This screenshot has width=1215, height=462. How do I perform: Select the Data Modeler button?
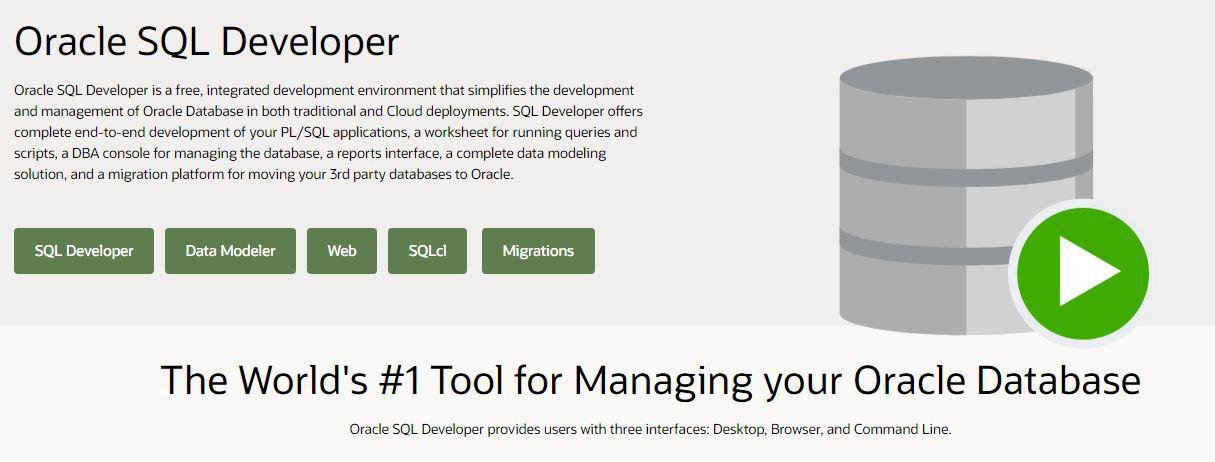230,251
